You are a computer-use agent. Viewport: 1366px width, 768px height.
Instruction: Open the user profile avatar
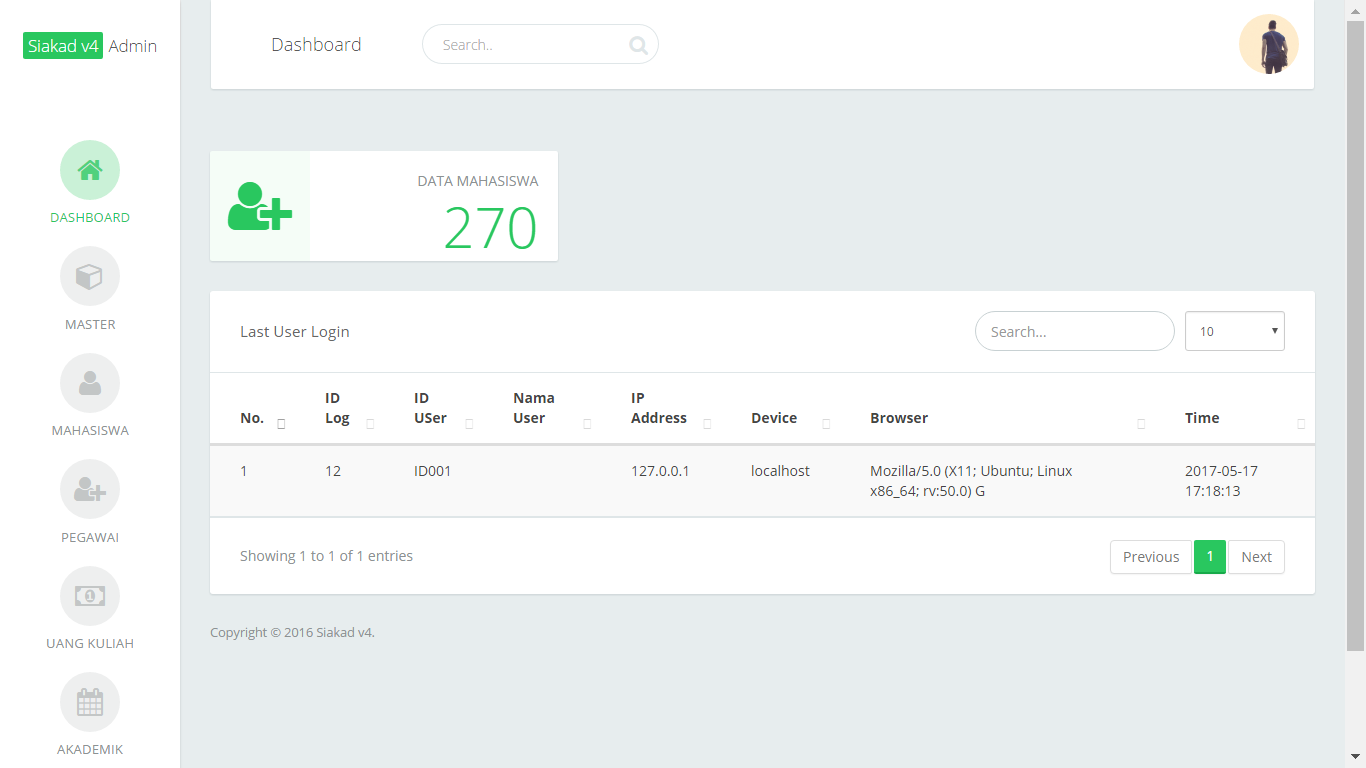point(1268,44)
